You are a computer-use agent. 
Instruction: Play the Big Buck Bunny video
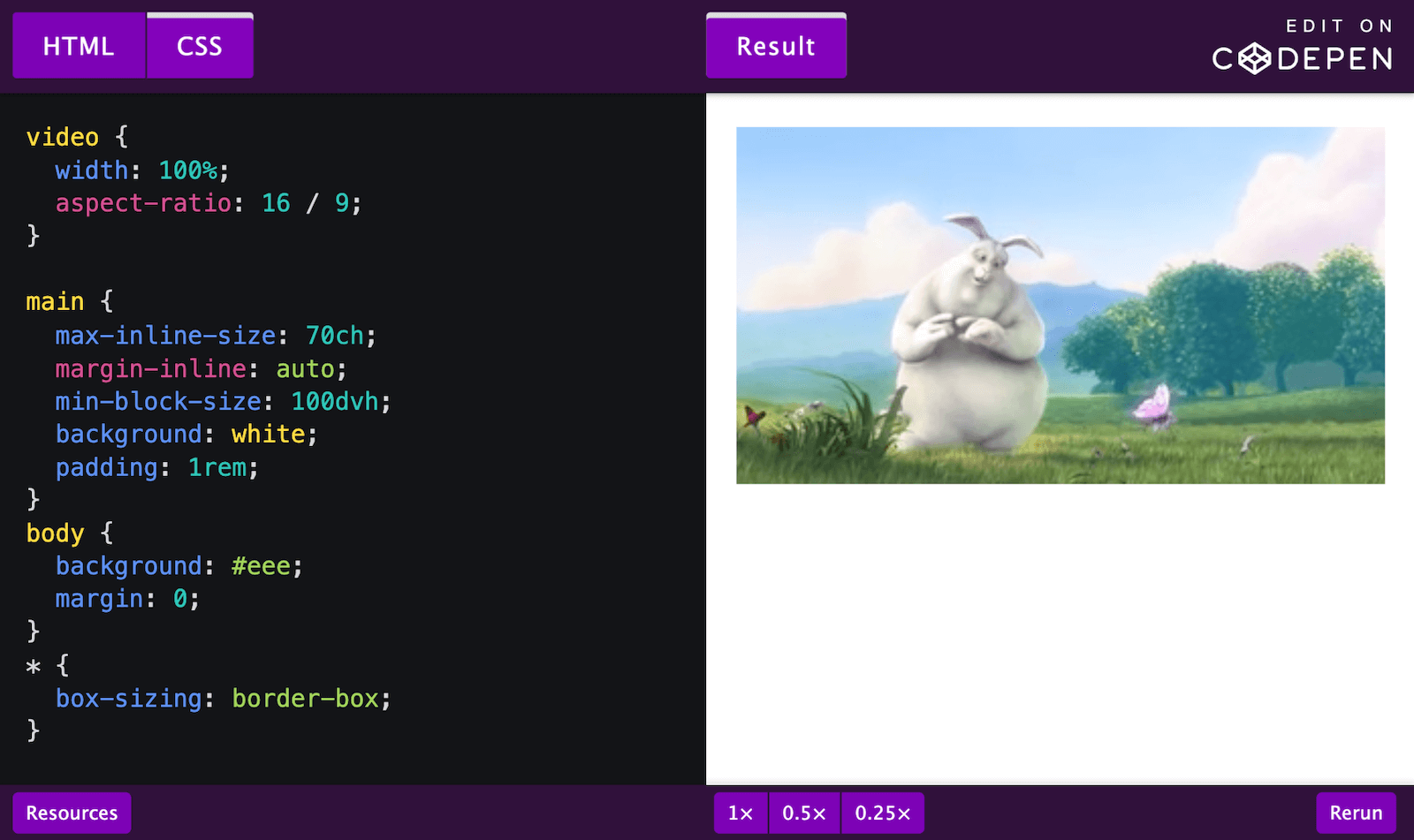[x=1060, y=303]
